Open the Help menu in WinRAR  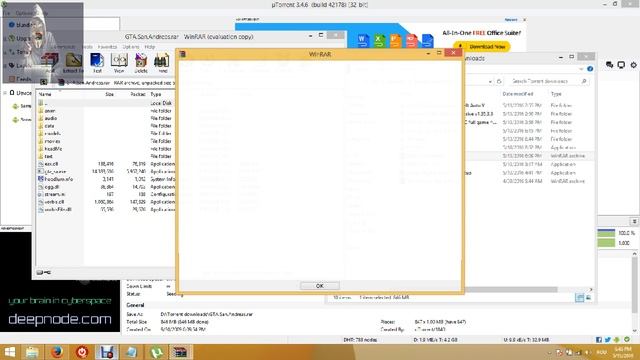(150, 47)
